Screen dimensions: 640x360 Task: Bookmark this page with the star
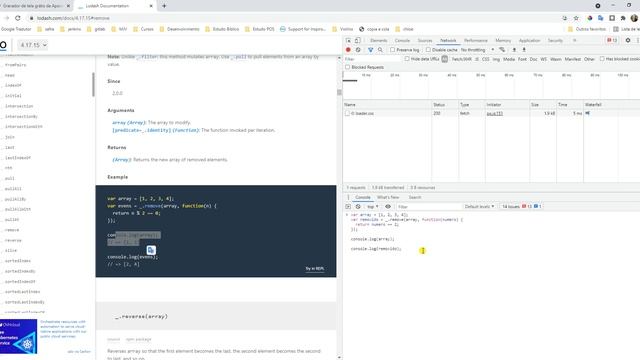click(x=576, y=18)
